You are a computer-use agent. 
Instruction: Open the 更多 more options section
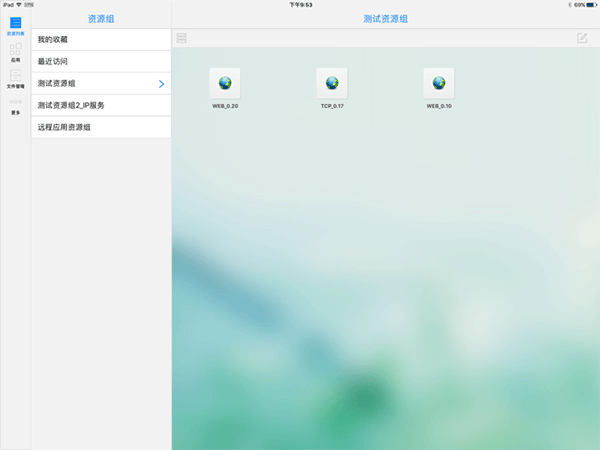15,106
